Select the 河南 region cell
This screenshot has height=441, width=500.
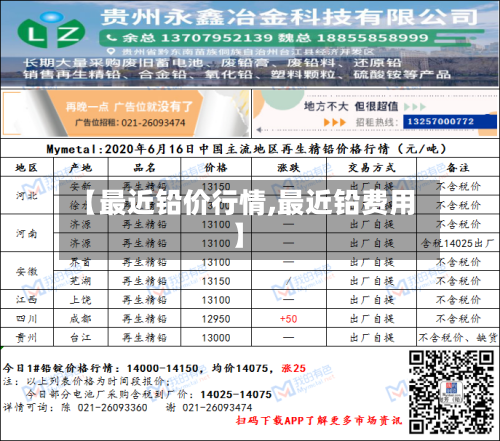tap(26, 233)
